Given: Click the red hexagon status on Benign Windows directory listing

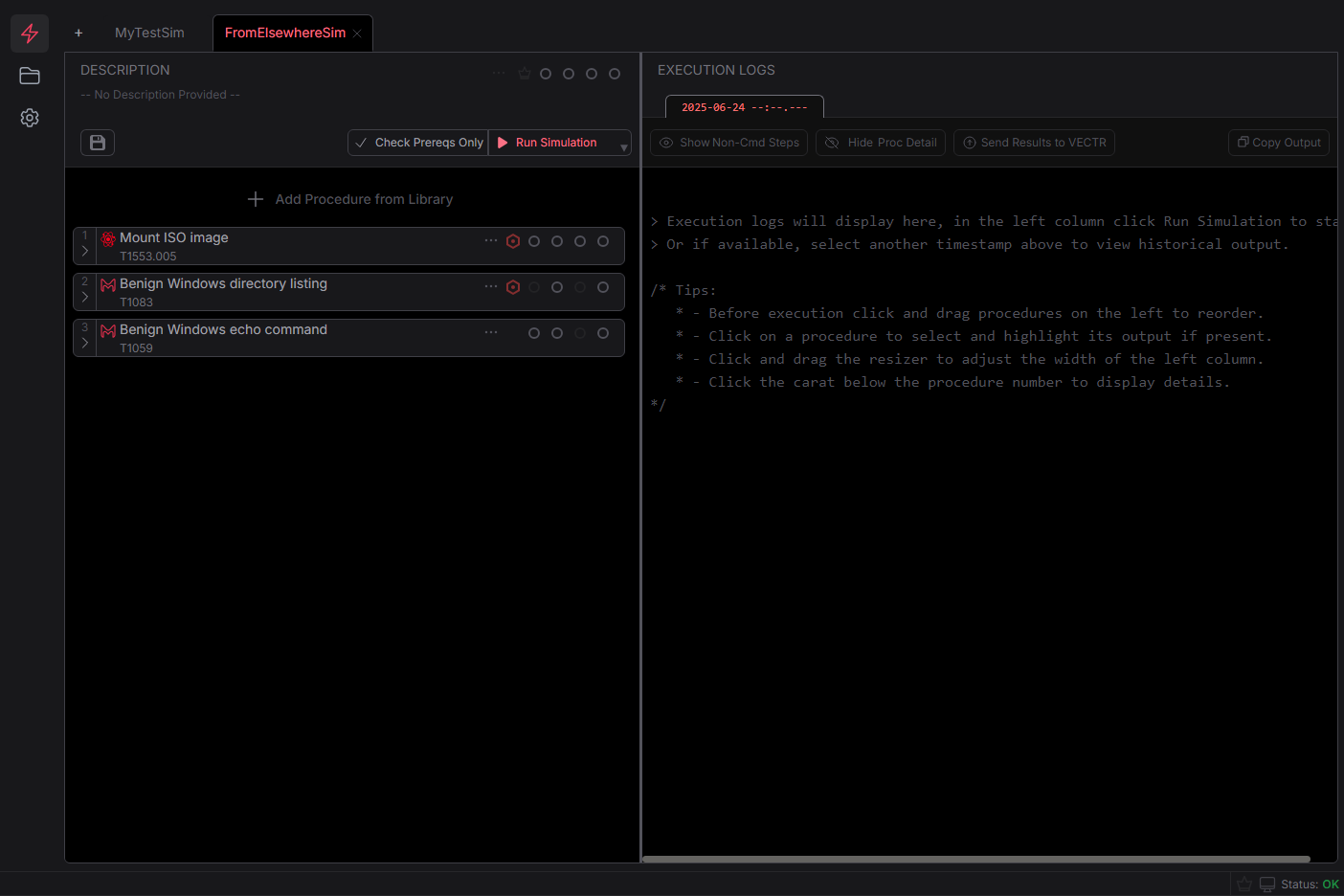Looking at the screenshot, I should point(512,286).
